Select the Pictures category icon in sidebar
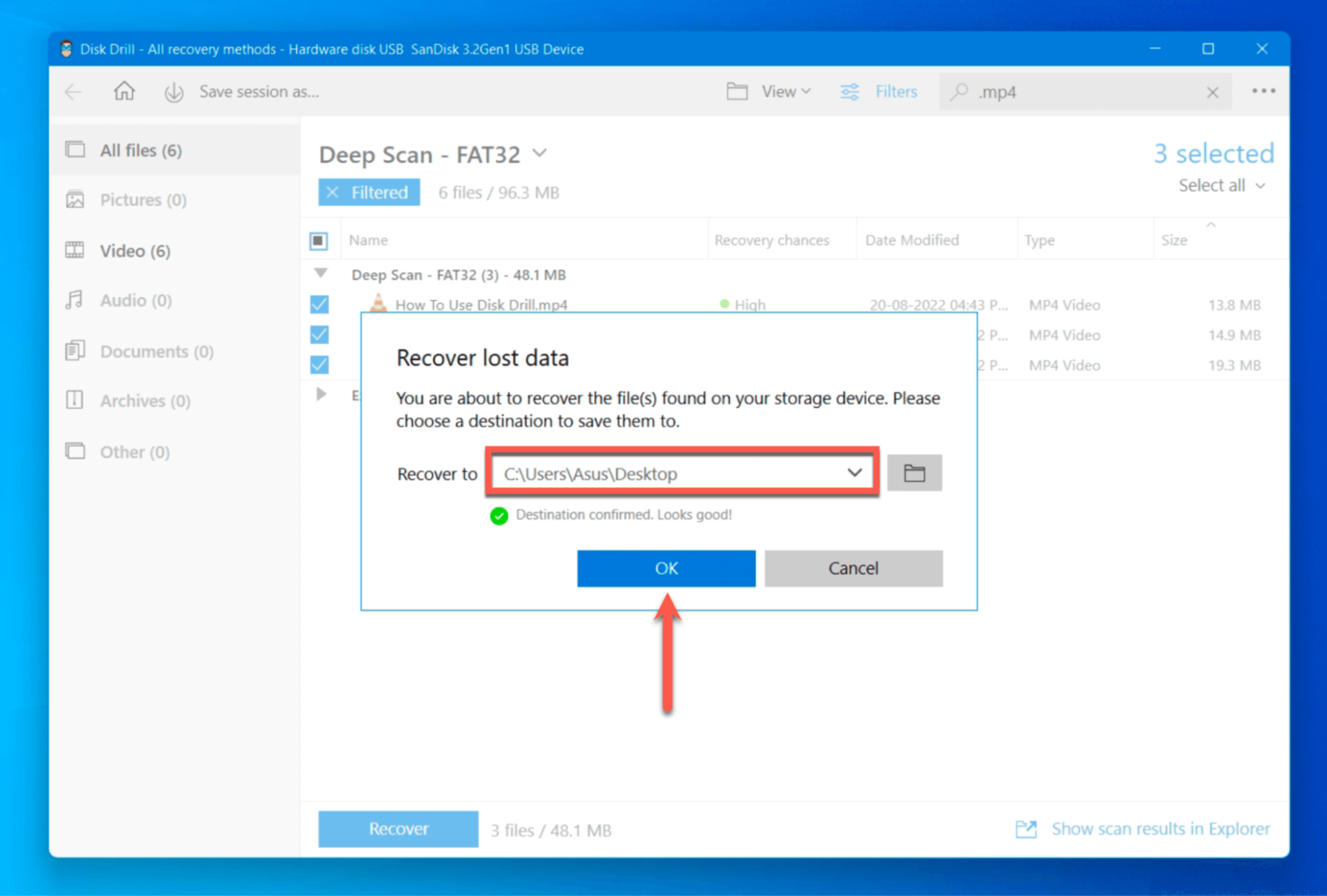Screen dimensions: 1327x896 pyautogui.click(x=76, y=199)
